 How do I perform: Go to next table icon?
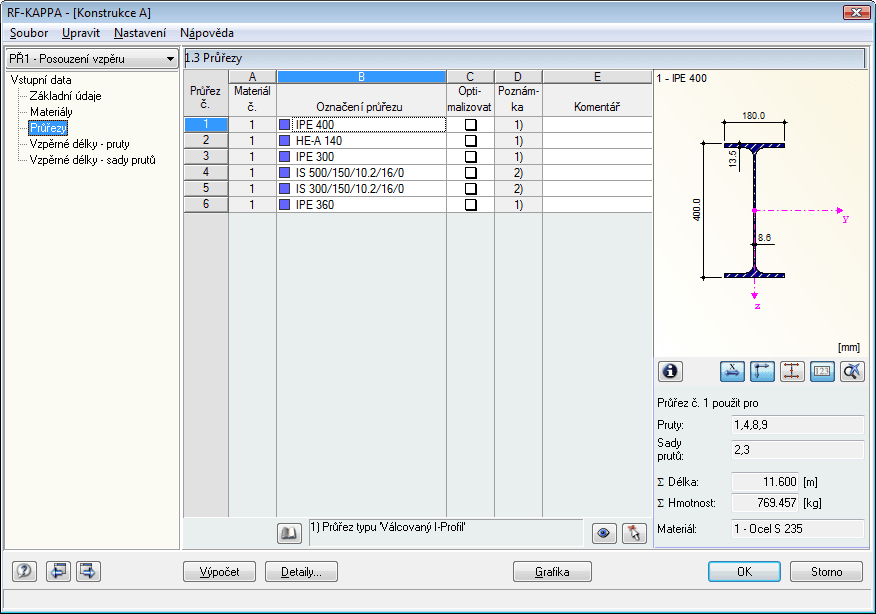coord(88,572)
